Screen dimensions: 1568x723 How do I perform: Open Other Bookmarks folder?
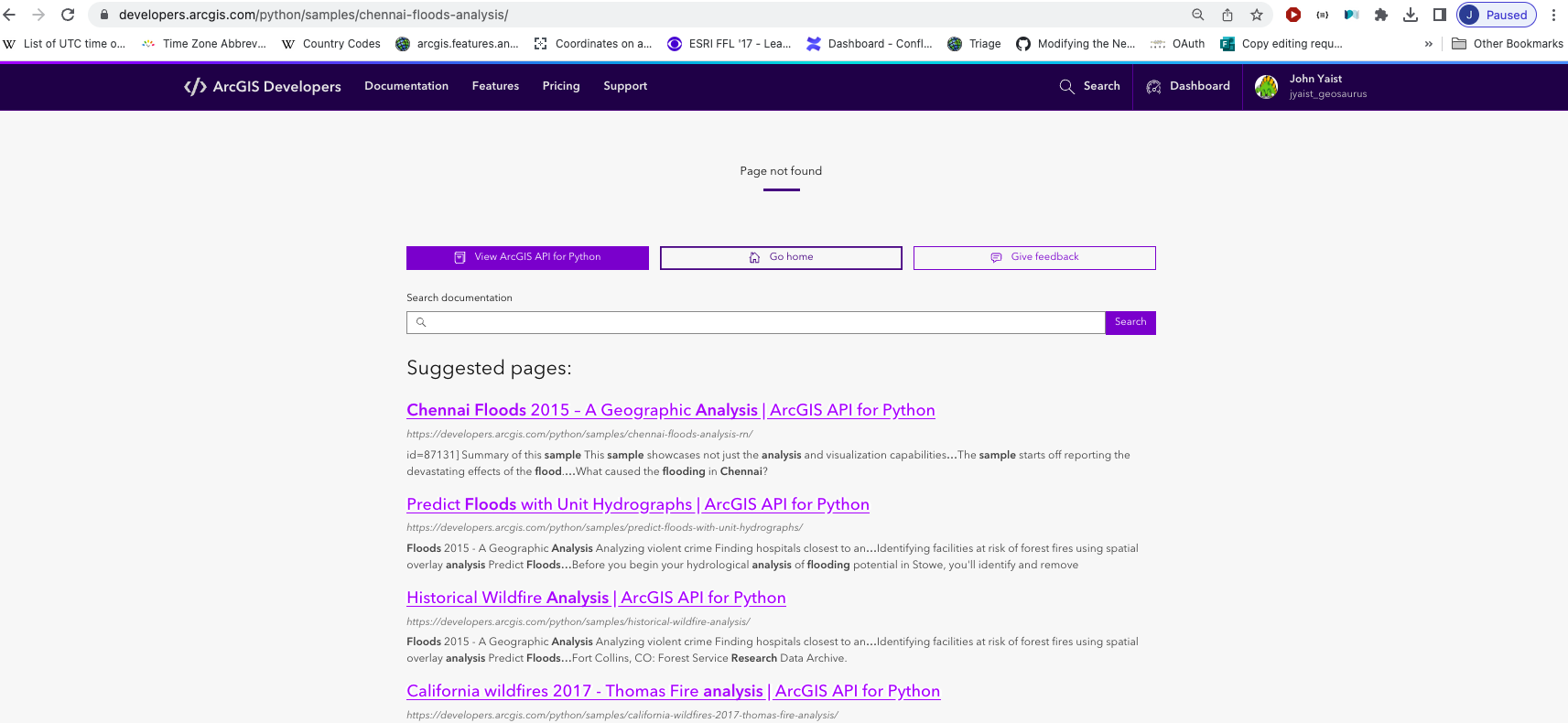click(x=1508, y=44)
